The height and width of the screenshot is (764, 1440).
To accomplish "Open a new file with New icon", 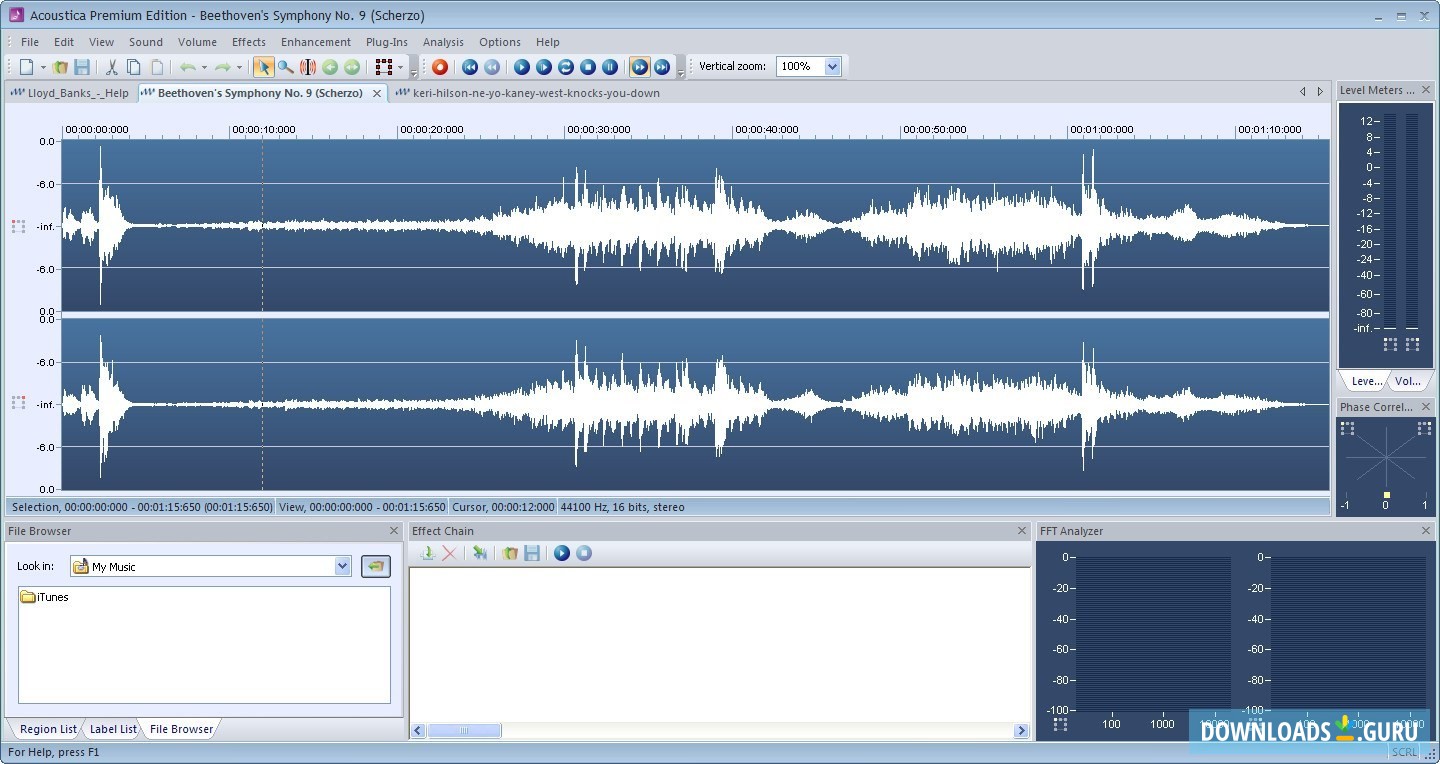I will (27, 67).
